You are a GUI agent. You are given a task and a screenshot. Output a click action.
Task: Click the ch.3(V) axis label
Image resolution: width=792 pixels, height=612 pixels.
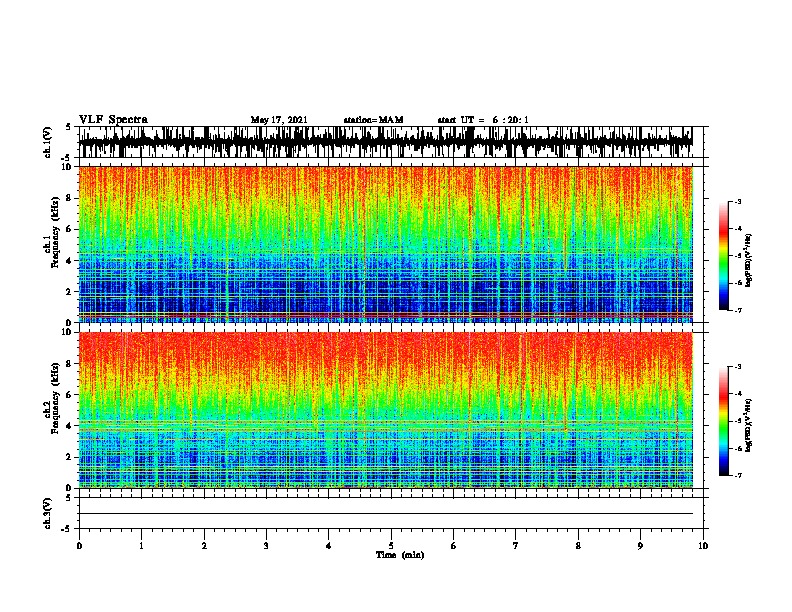48,513
